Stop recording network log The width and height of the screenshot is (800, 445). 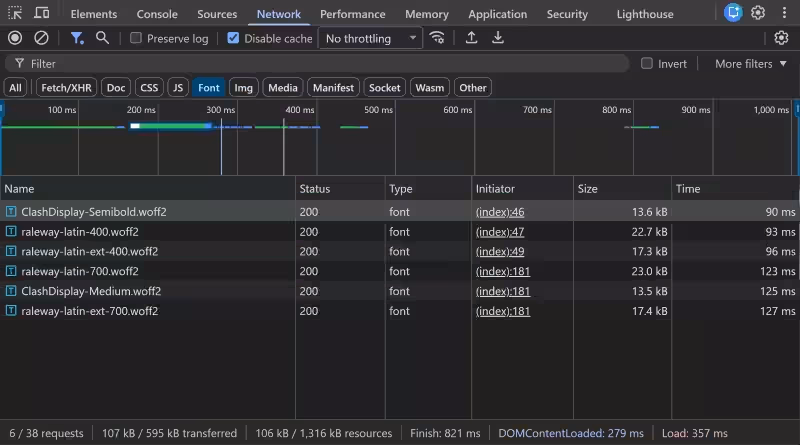coord(15,38)
